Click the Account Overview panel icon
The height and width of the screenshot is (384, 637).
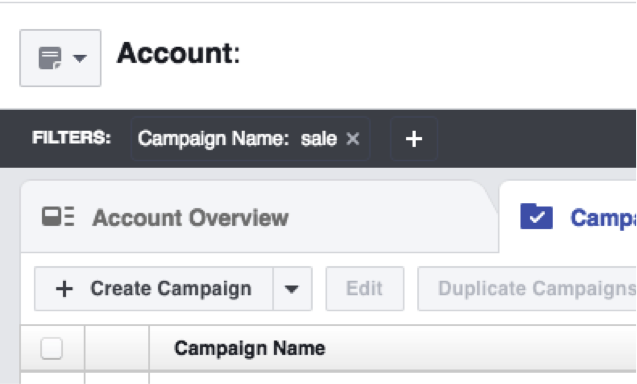(58, 216)
